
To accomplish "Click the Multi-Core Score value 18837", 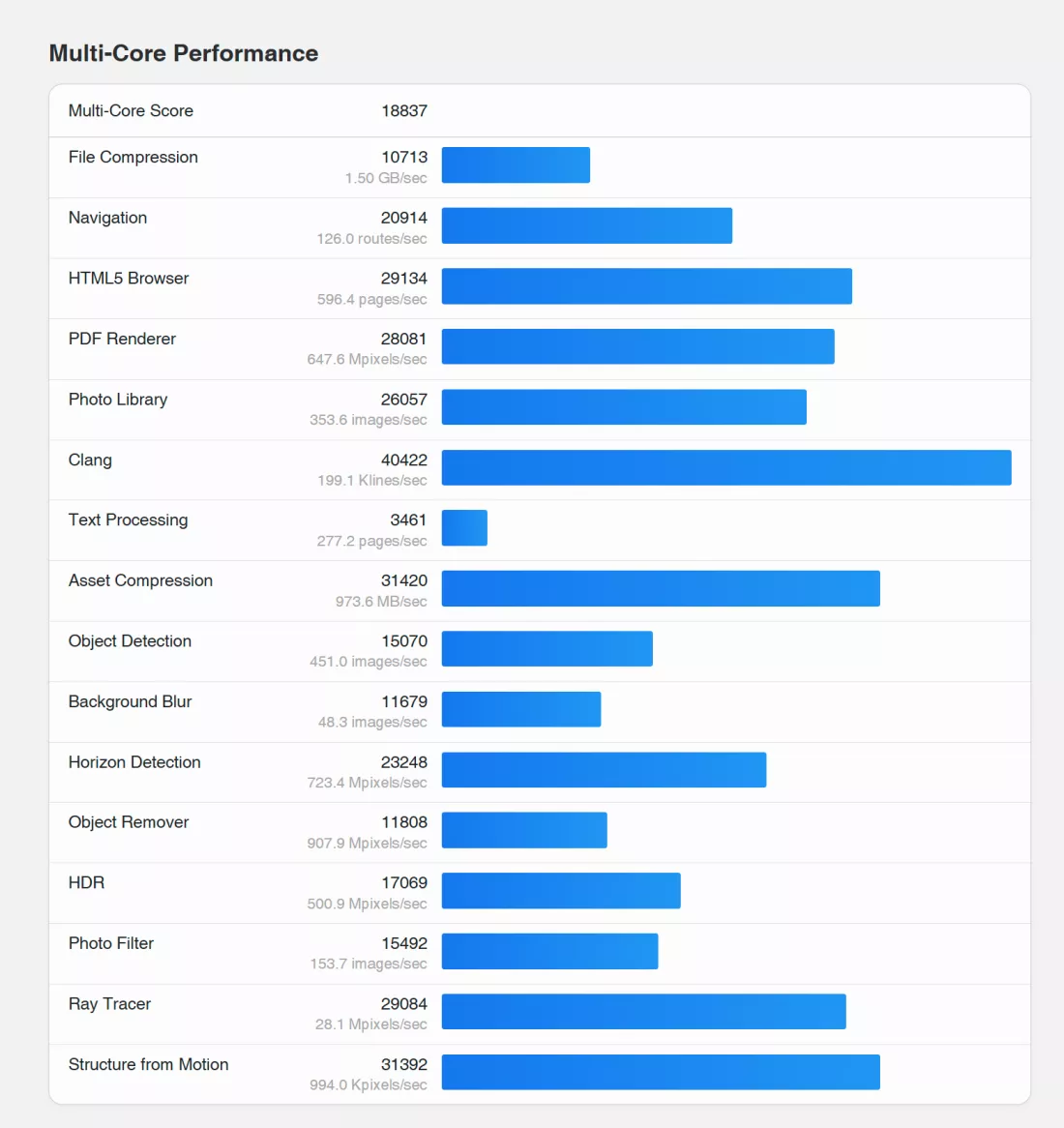I will click(x=403, y=111).
